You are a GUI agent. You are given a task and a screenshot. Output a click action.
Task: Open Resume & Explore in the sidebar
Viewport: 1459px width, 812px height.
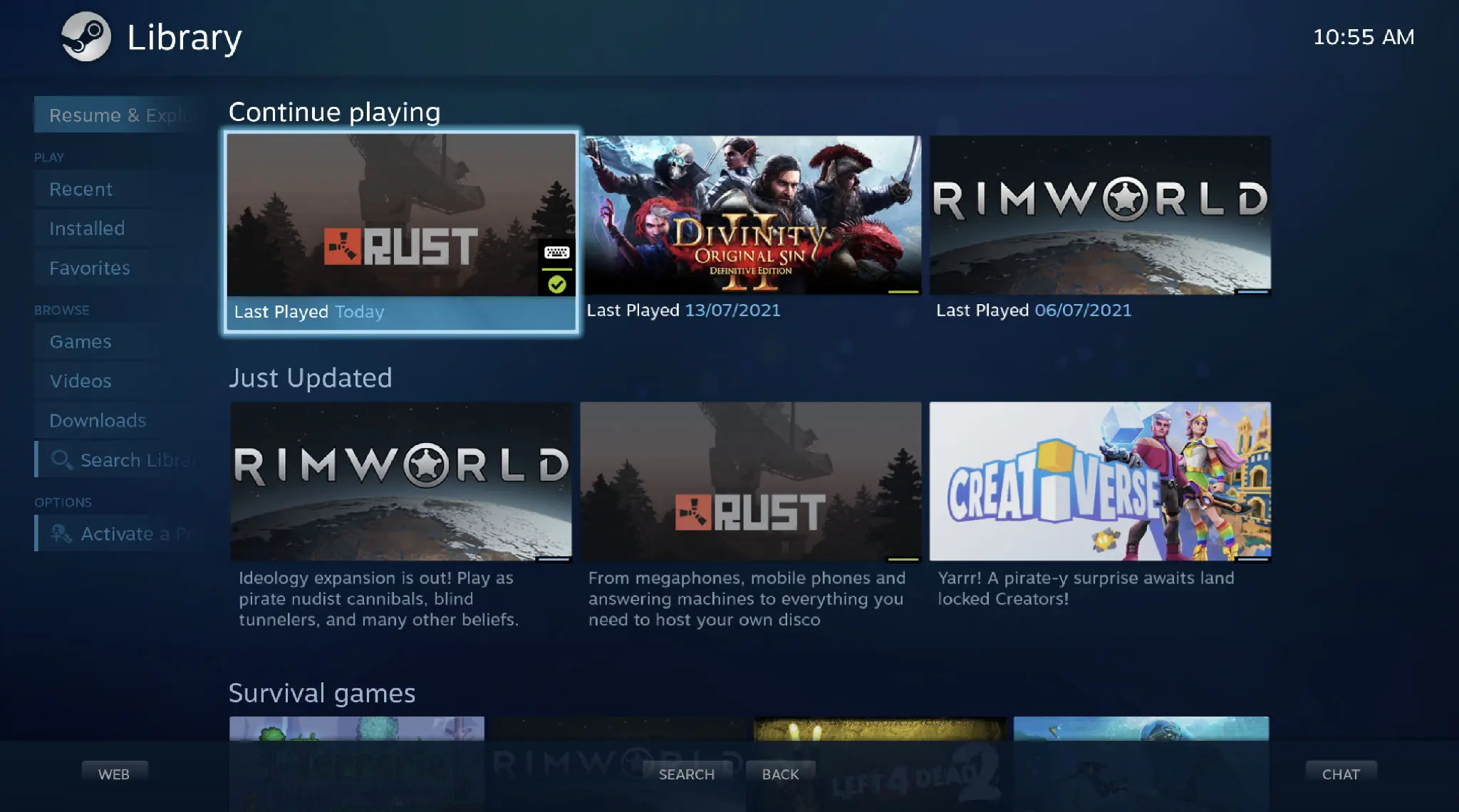[x=120, y=115]
